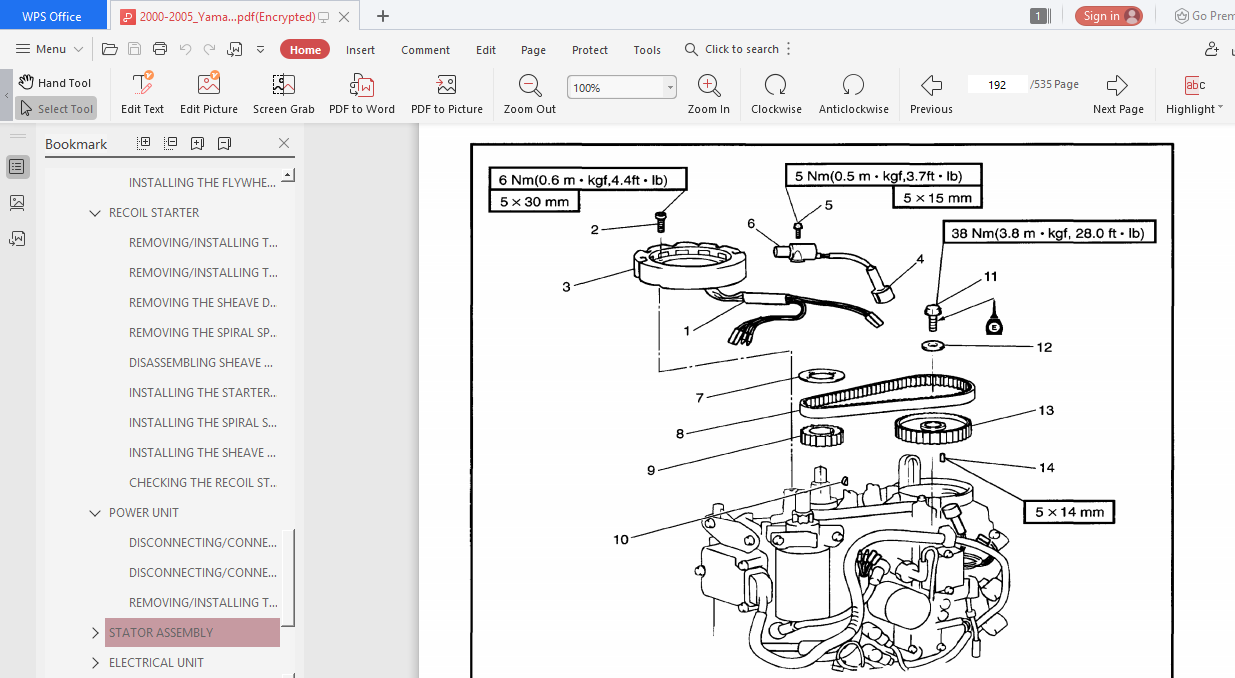Image resolution: width=1235 pixels, height=678 pixels.
Task: Open bookmark DISASSEMBLING SHEAVE
Action: click(x=202, y=363)
